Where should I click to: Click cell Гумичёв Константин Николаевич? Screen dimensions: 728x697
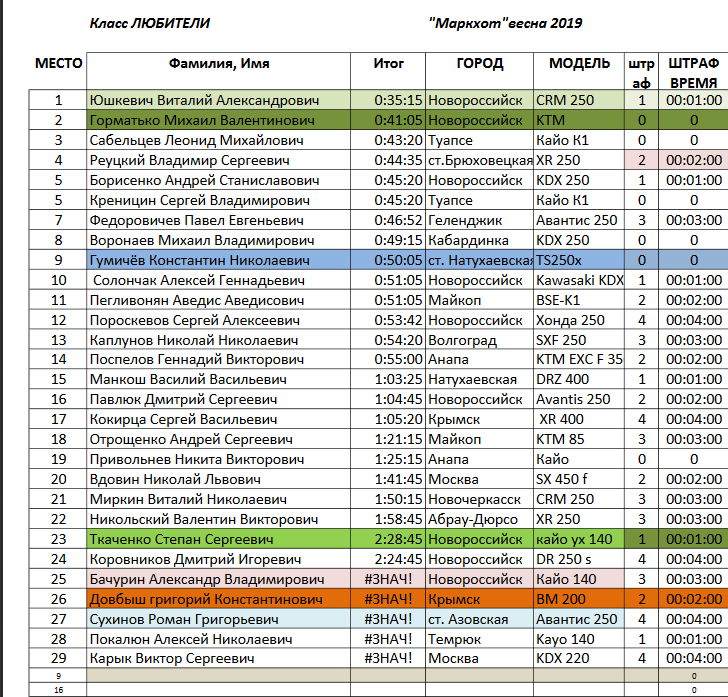coord(219,260)
